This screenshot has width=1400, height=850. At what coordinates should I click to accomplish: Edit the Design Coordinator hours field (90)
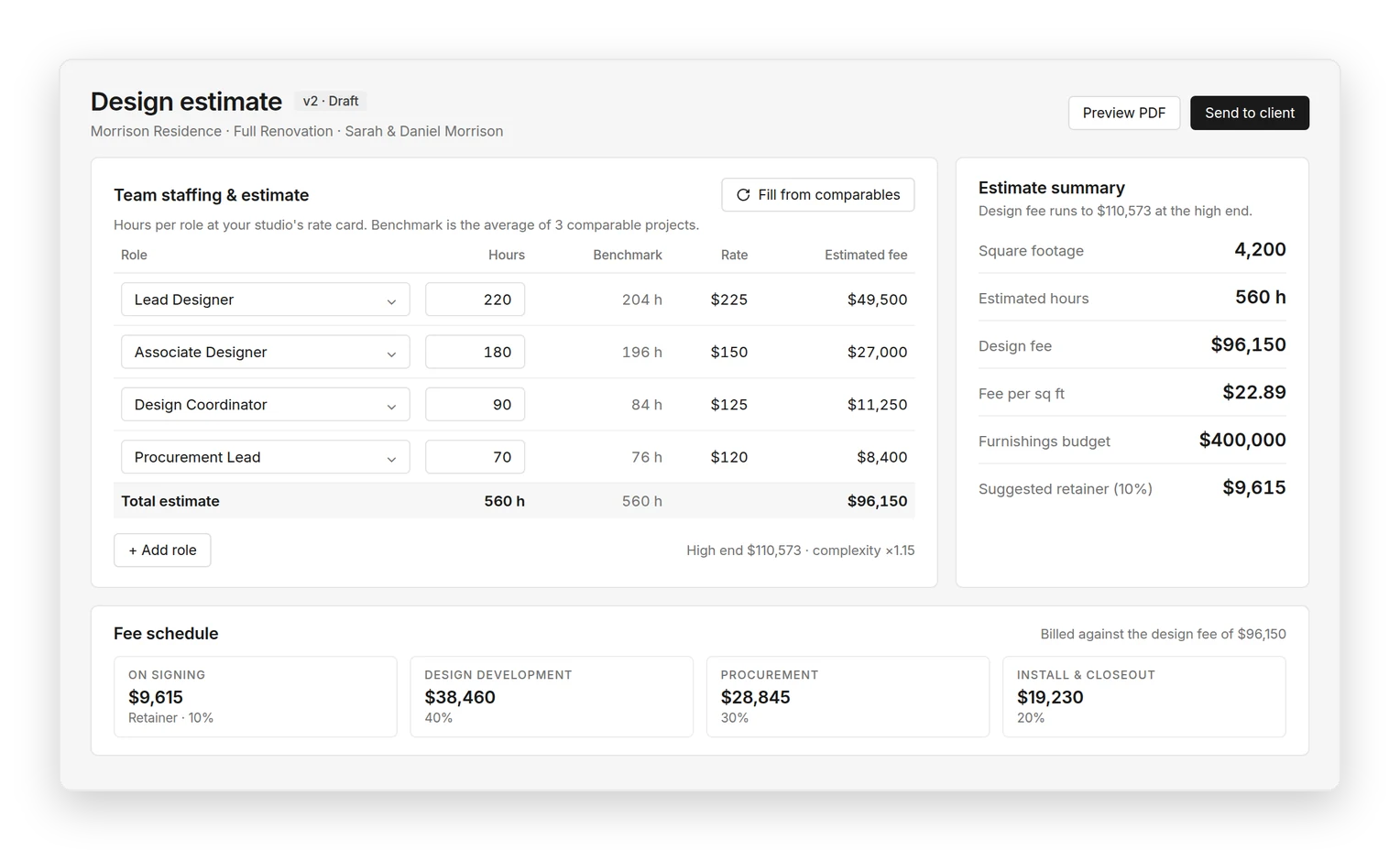pyautogui.click(x=475, y=405)
